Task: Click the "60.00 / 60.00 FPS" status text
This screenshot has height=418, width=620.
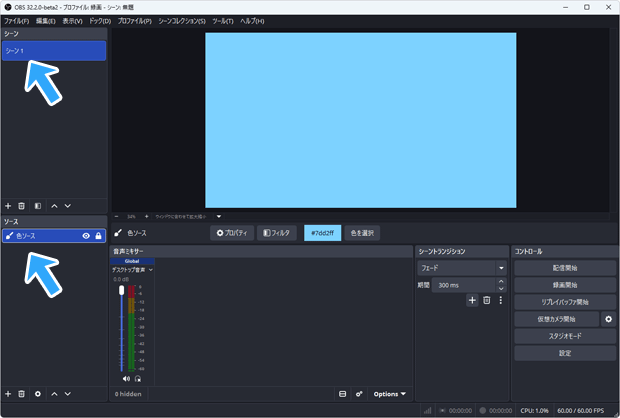Action: [x=580, y=410]
